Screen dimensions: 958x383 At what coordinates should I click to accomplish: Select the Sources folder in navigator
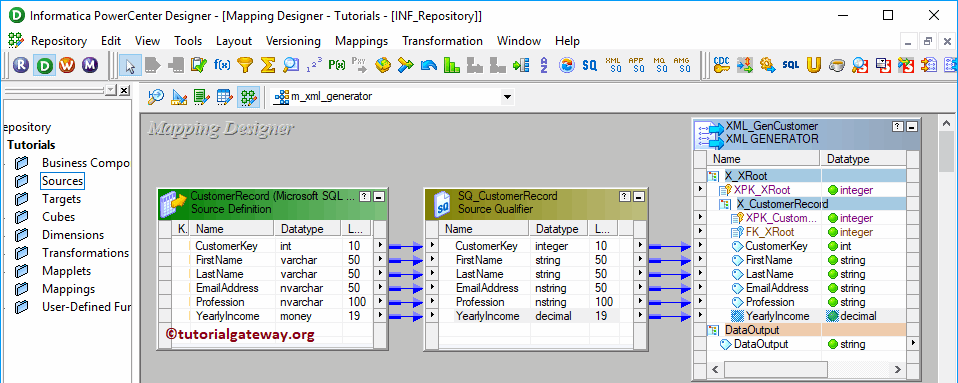tap(62, 181)
